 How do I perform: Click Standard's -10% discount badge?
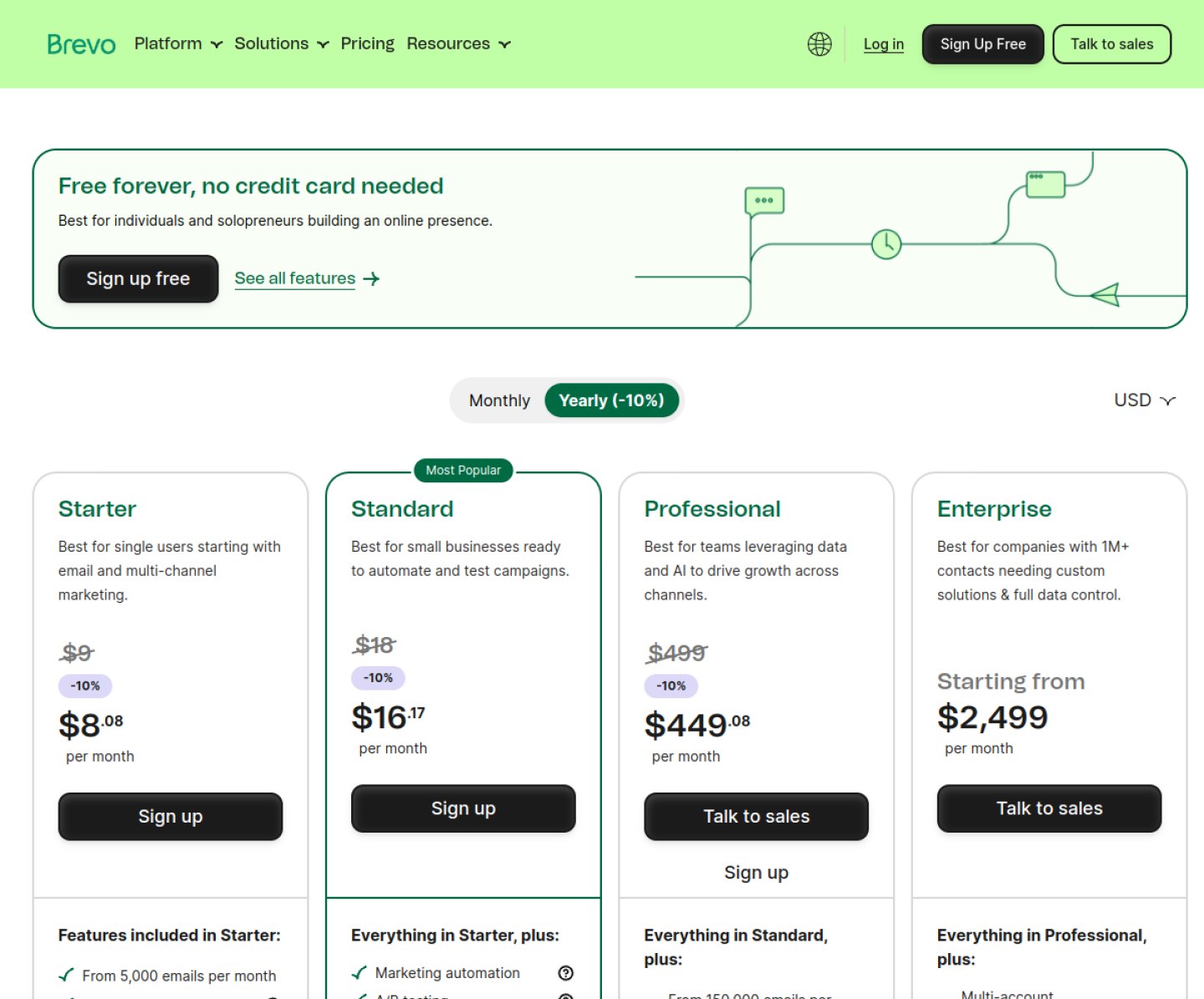pyautogui.click(x=378, y=678)
